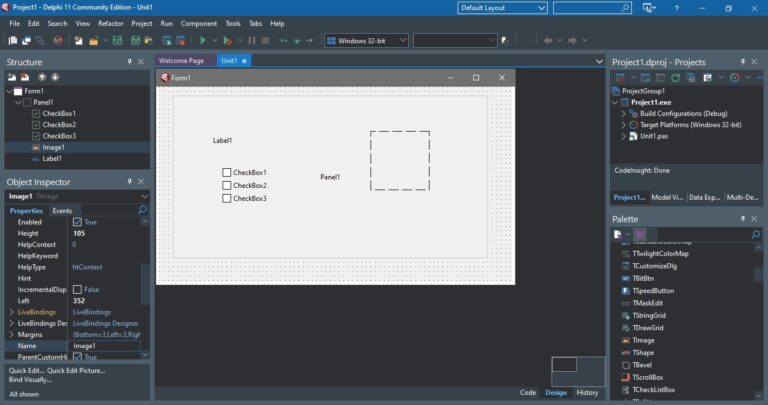Click the Object Inspector search magnifier icon

pos(141,211)
